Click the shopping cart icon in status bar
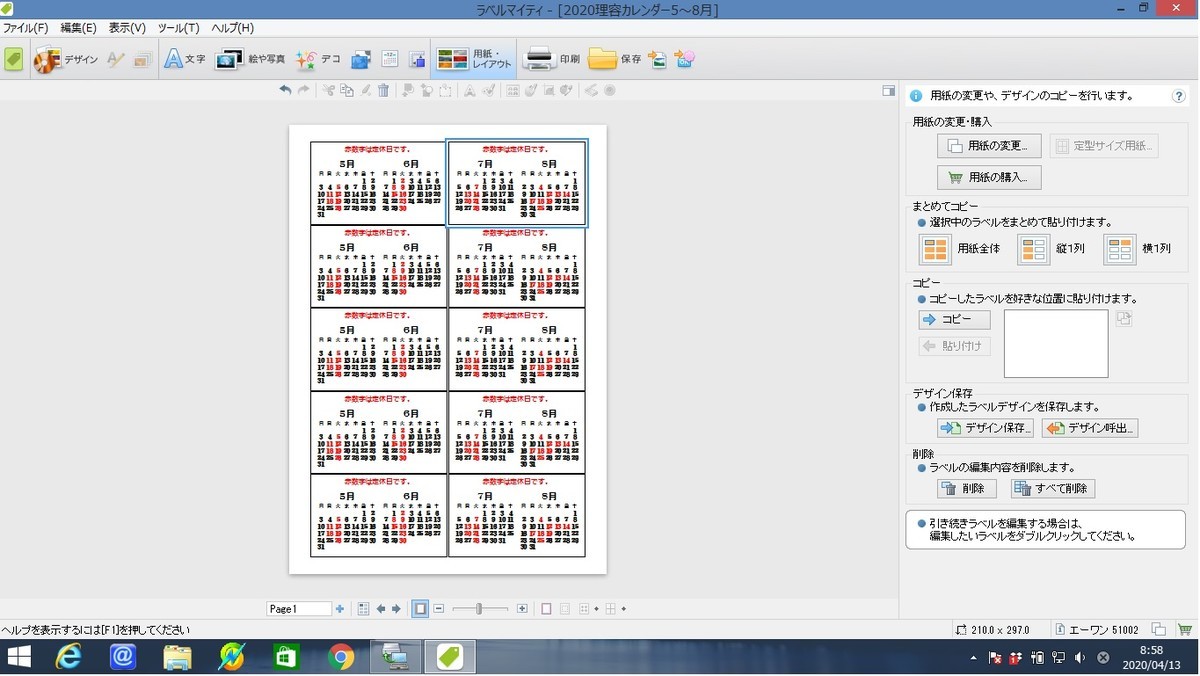 pyautogui.click(x=1186, y=630)
